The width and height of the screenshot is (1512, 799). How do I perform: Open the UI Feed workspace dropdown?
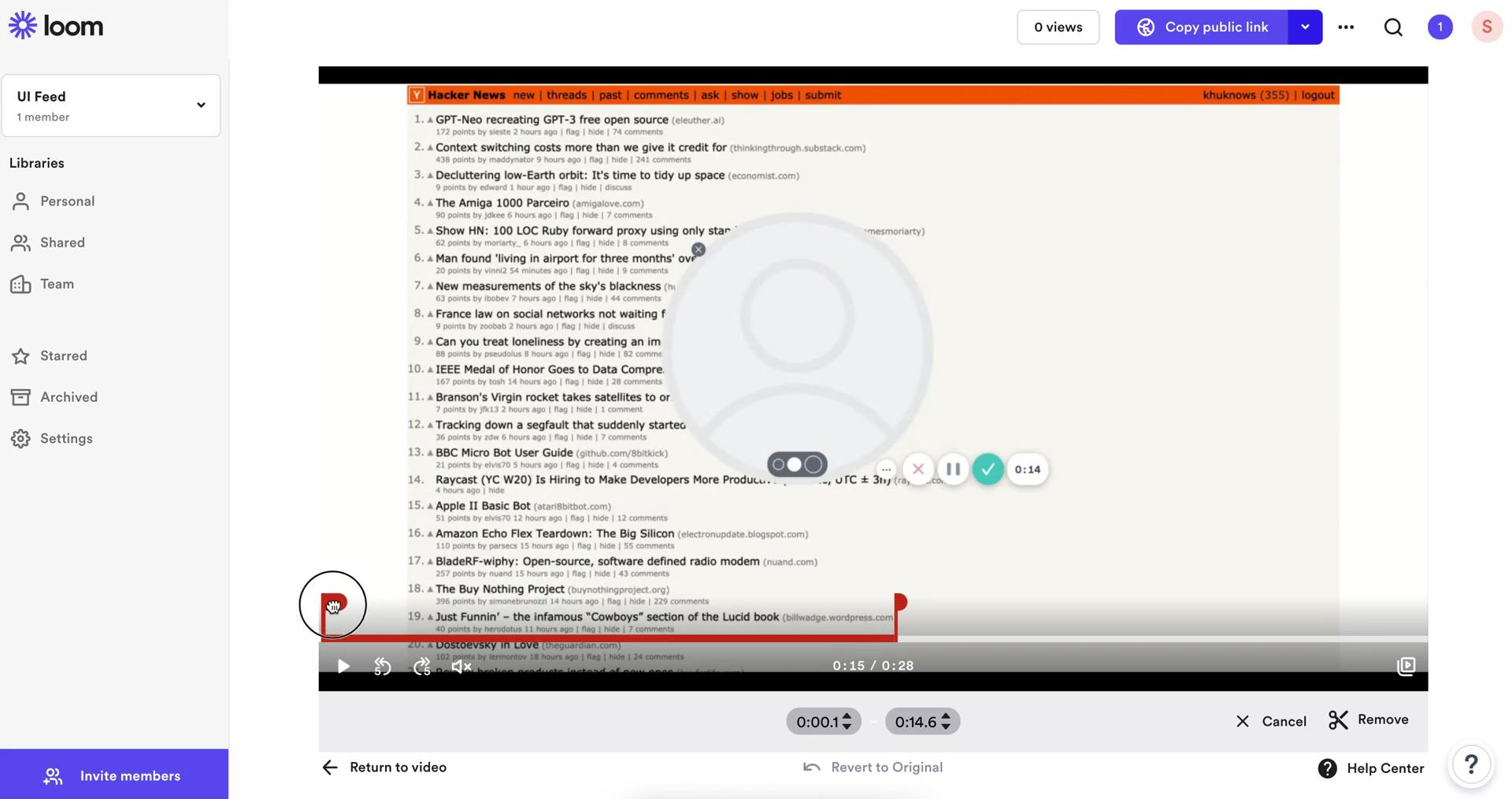point(111,106)
